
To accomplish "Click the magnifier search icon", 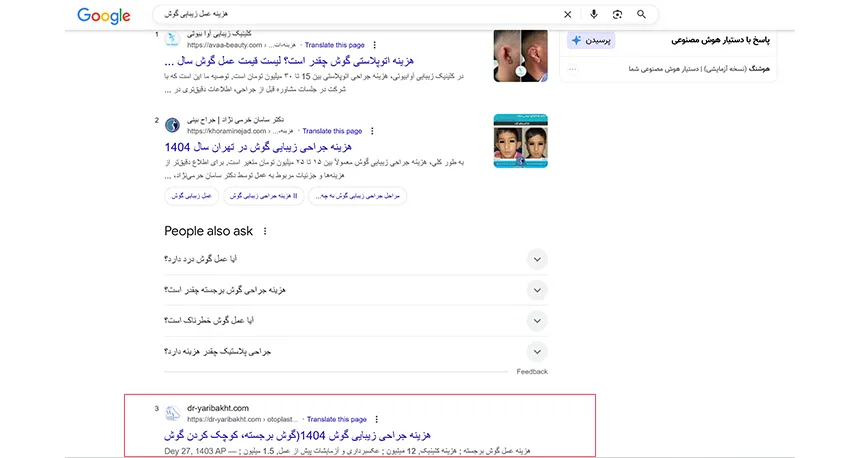I will 641,15.
